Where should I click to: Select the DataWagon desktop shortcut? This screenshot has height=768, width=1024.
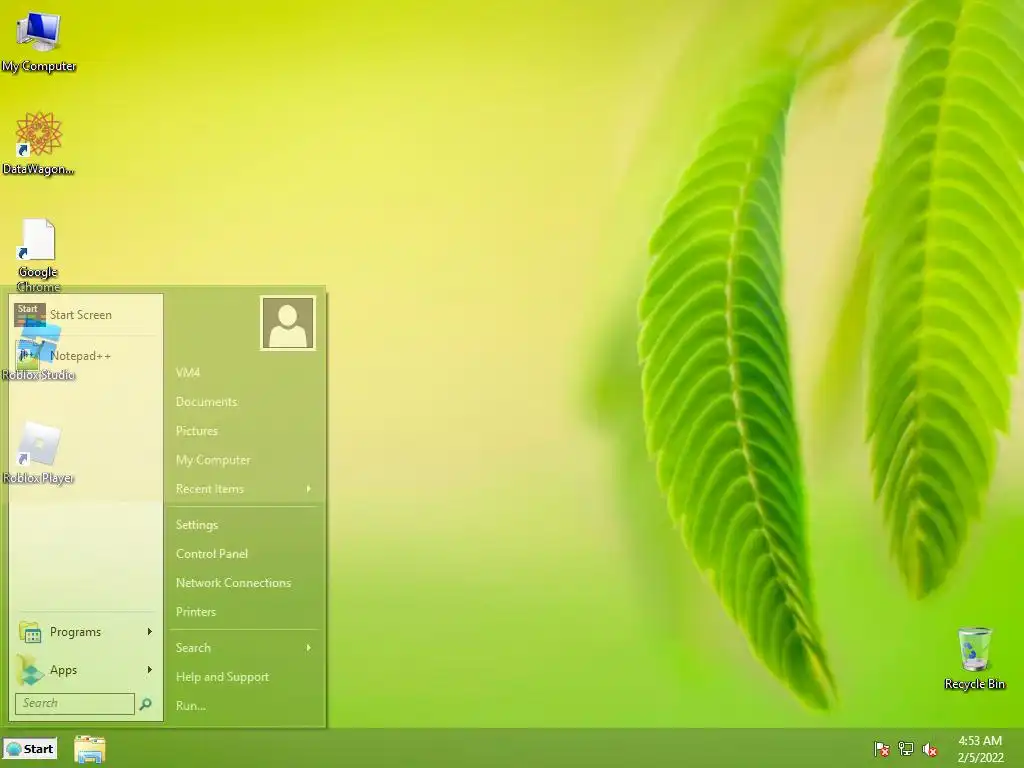click(39, 143)
